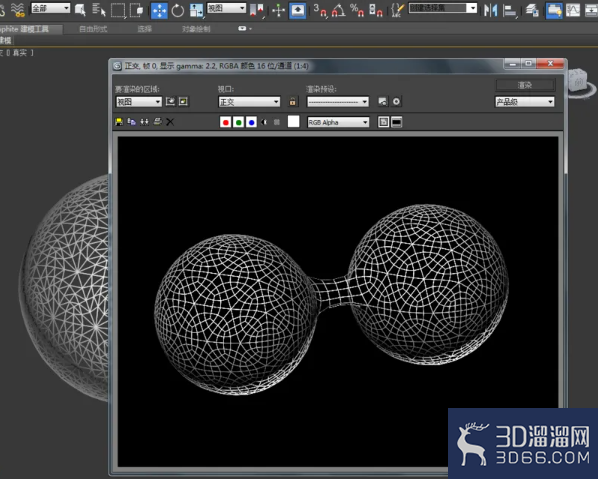This screenshot has width=598, height=479.
Task: Click the Select Object tool icon
Action: coord(80,10)
